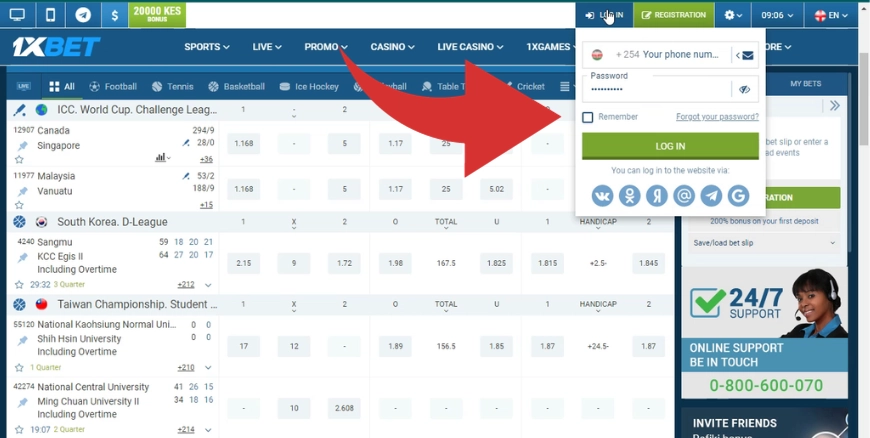The width and height of the screenshot is (870, 438).
Task: Click the Telegram icon in top bar
Action: [x=83, y=15]
